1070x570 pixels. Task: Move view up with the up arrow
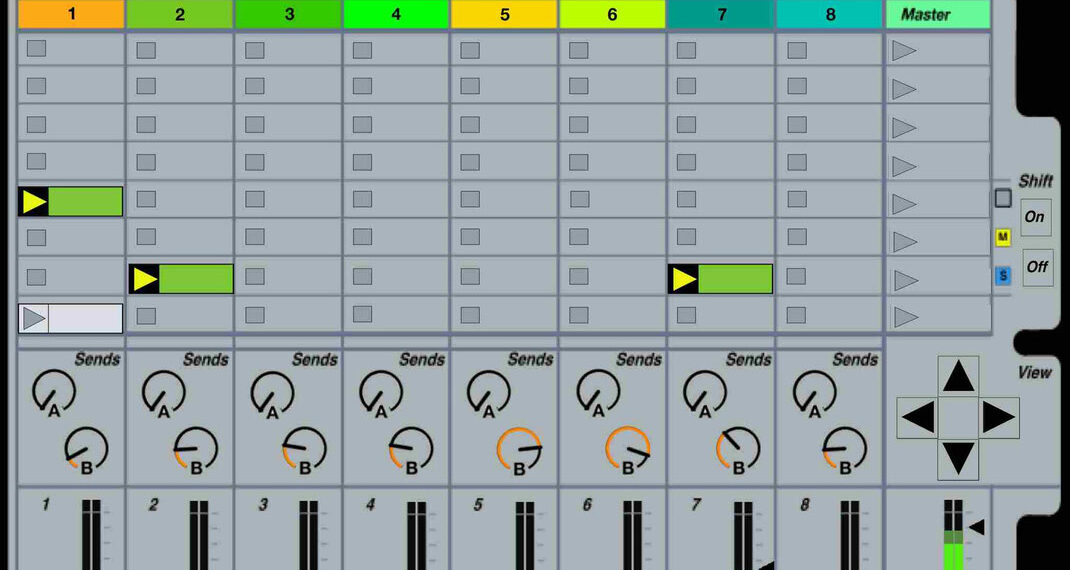[958, 376]
